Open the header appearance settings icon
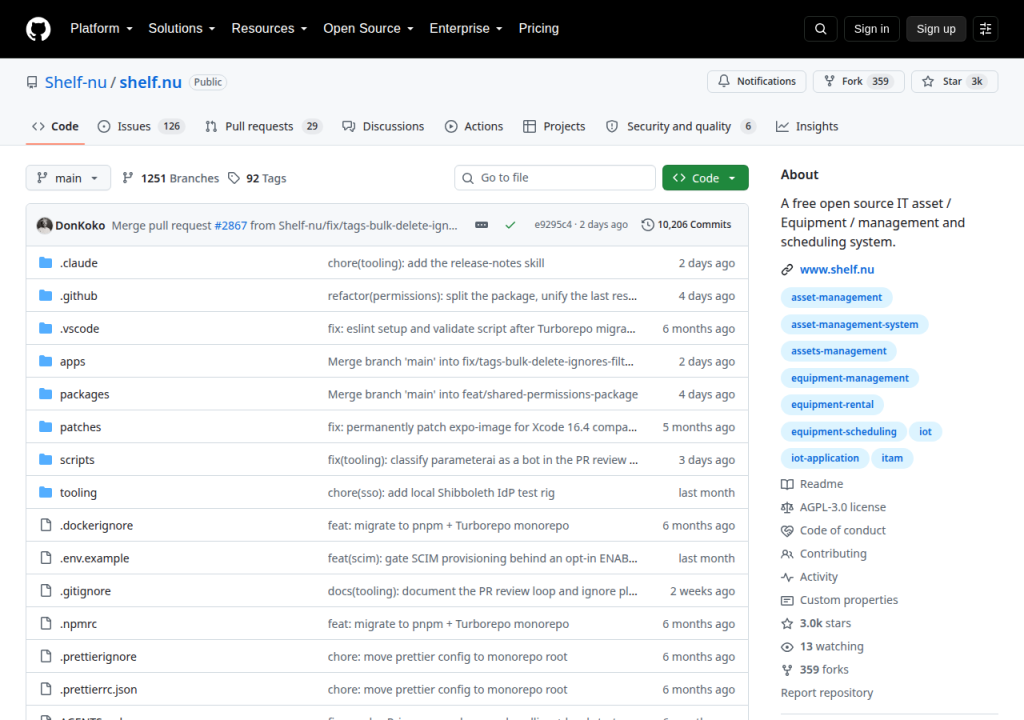The width and height of the screenshot is (1024, 720). tap(985, 29)
